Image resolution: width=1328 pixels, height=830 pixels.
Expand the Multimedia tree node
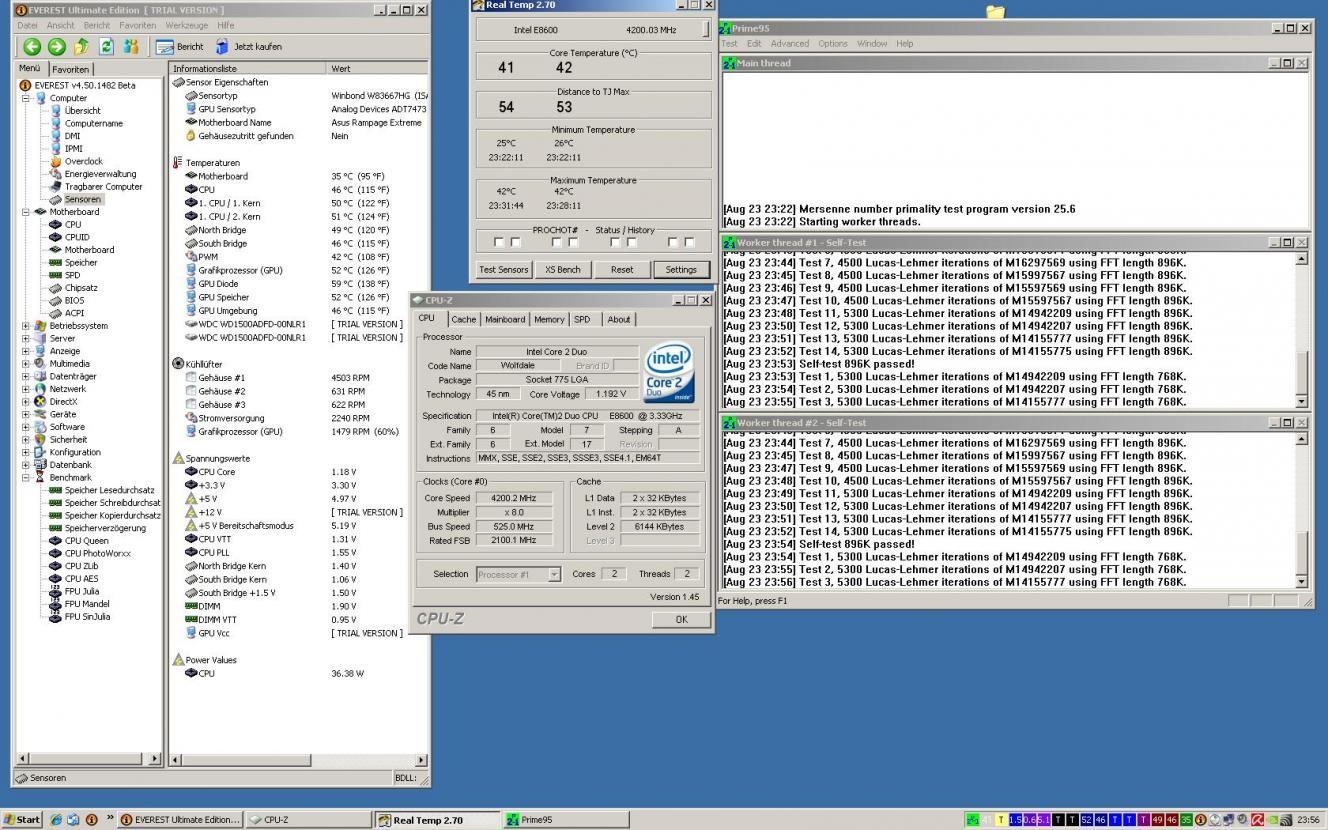pyautogui.click(x=26, y=364)
